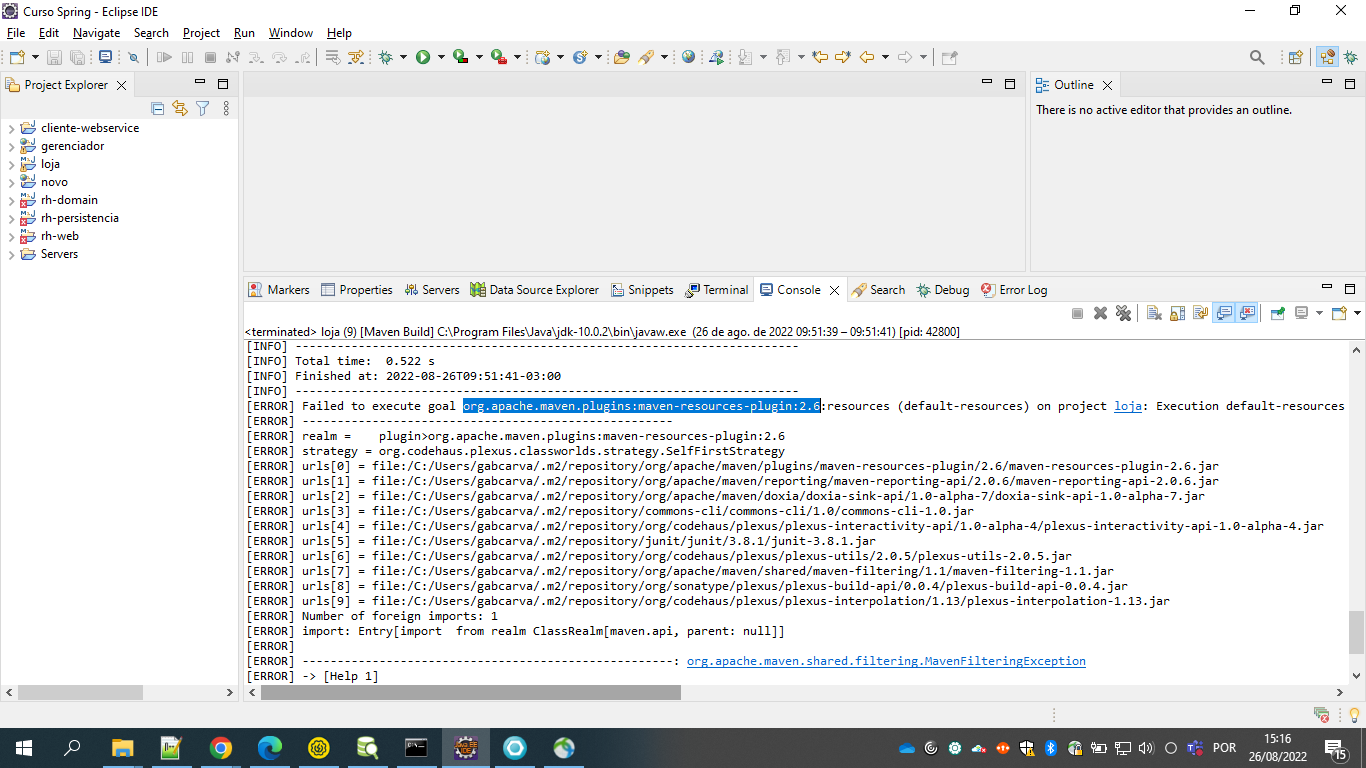Image resolution: width=1366 pixels, height=768 pixels.
Task: Switch to Data Source Explorer tab
Action: (x=534, y=290)
